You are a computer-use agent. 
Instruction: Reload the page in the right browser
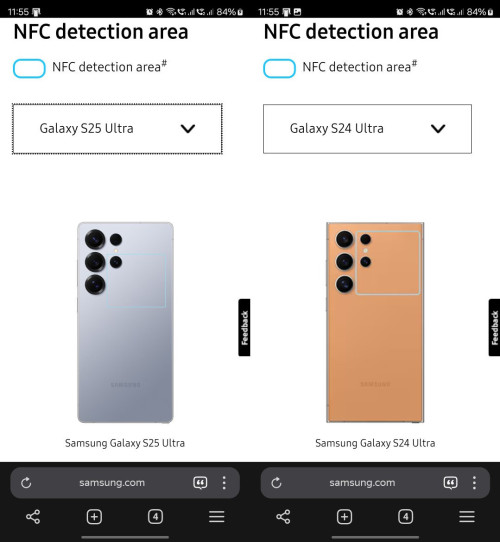tap(276, 483)
